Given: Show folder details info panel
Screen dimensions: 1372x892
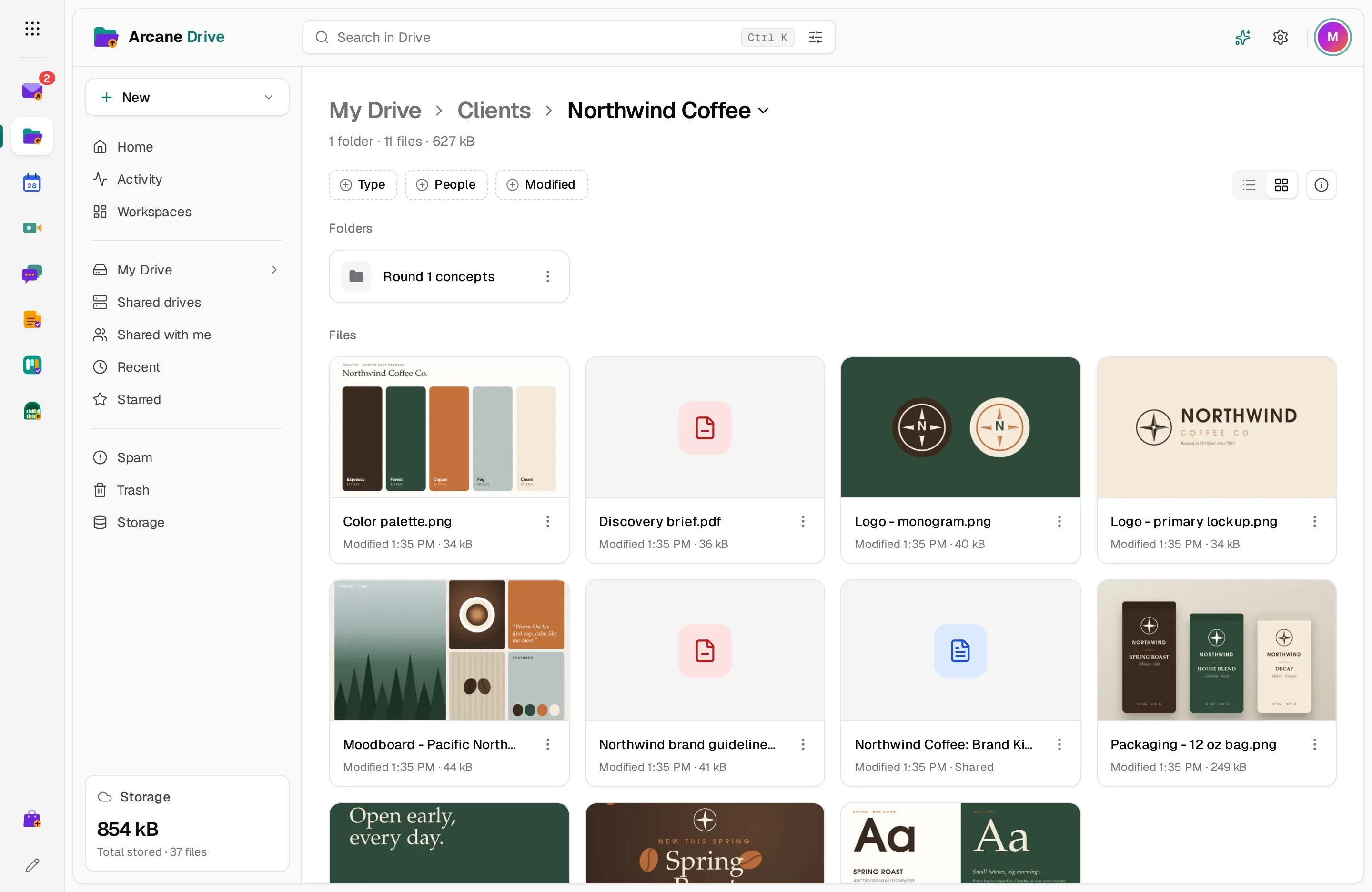Looking at the screenshot, I should pyautogui.click(x=1322, y=184).
